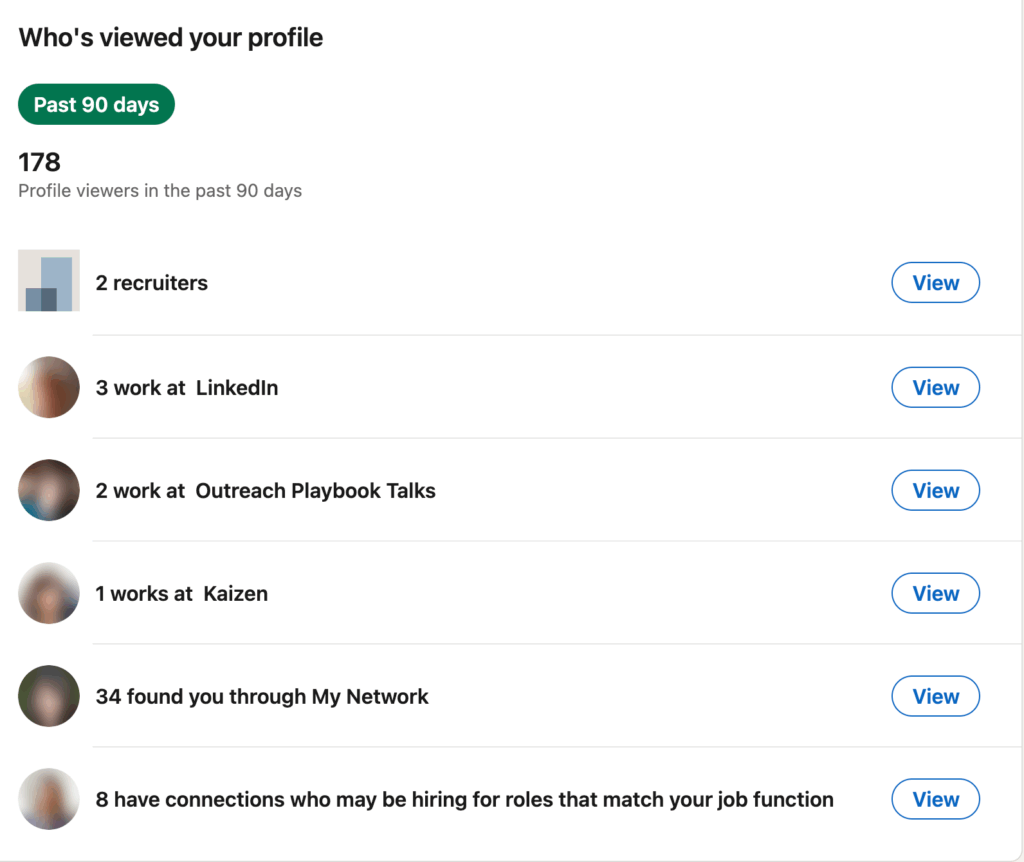Select the thumbnail for the recruiters row
Viewport: 1024px width, 862px height.
[48, 281]
